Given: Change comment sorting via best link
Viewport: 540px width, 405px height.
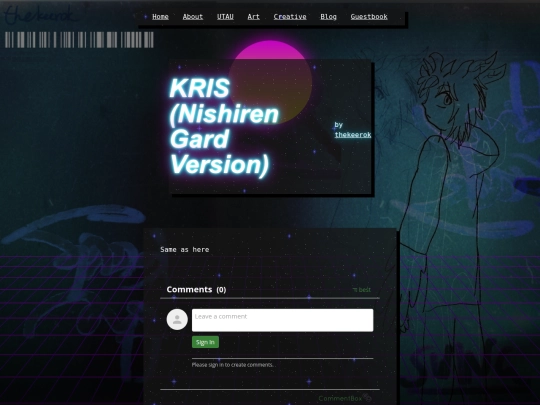Looking at the screenshot, I should (x=362, y=290).
